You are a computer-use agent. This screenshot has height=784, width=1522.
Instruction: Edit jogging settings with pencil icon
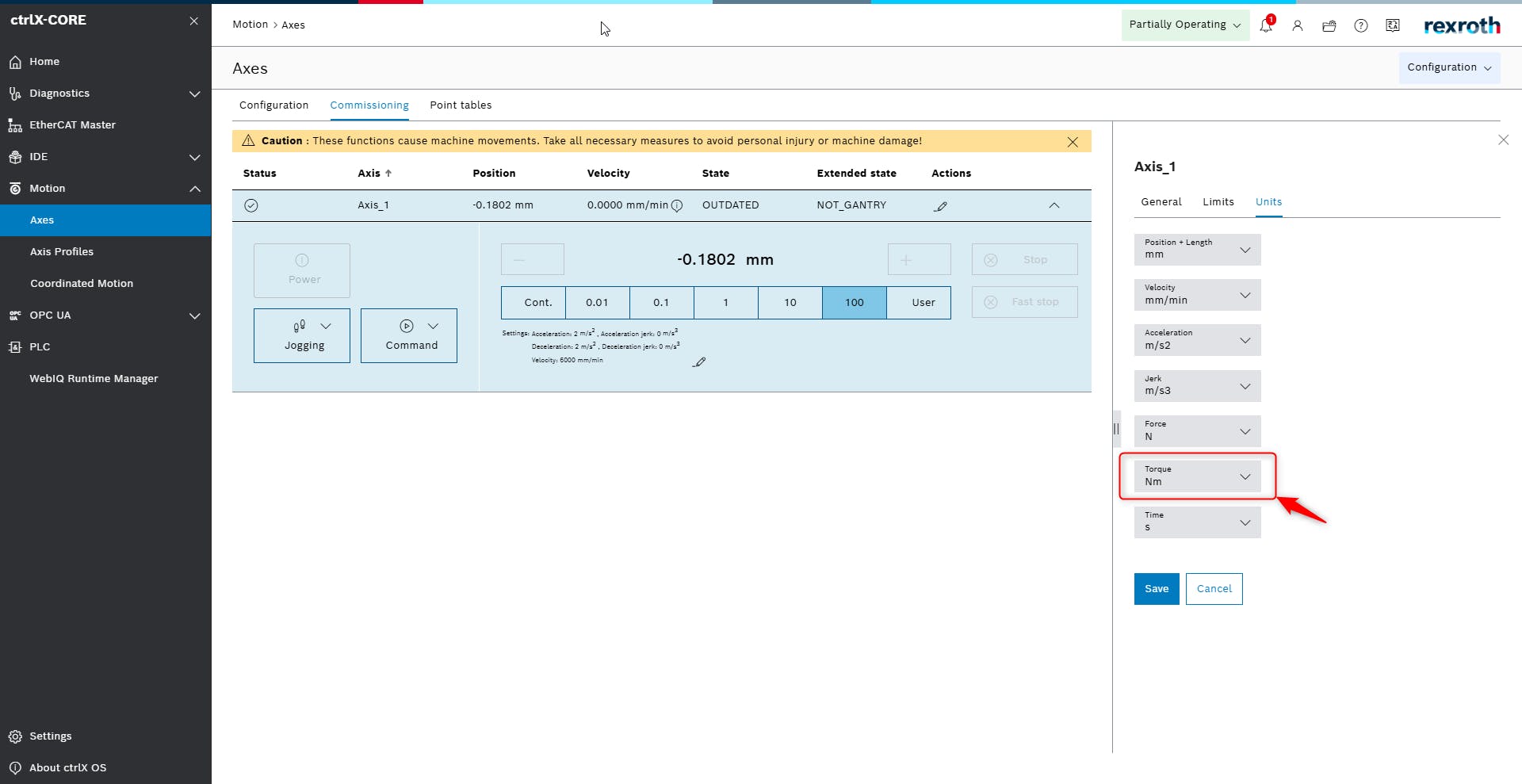pos(698,362)
